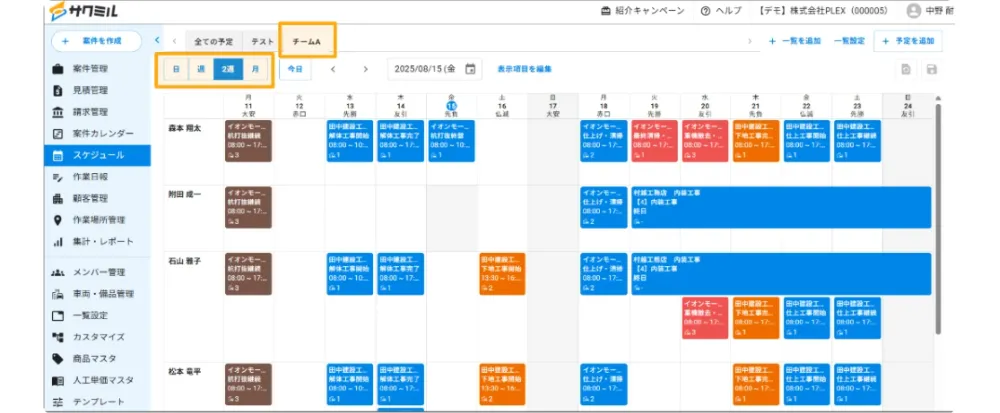
Task: Open the 全ての予定 tab
Action: click(x=214, y=41)
